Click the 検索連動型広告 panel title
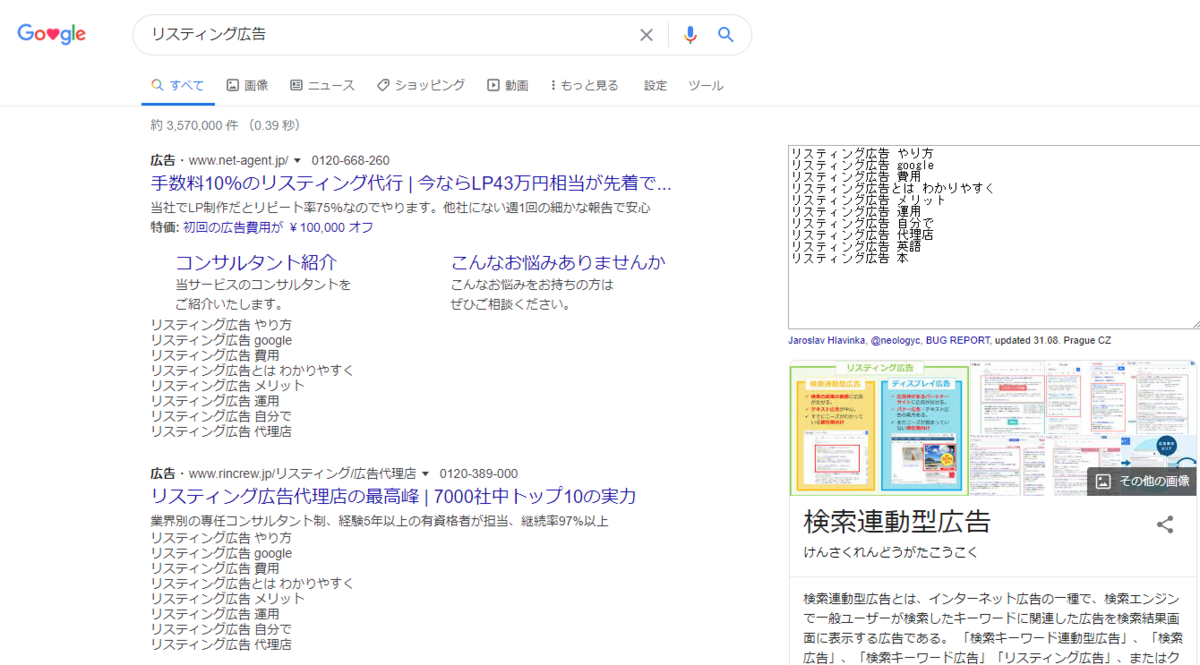This screenshot has height=665, width=1200. pyautogui.click(x=897, y=522)
